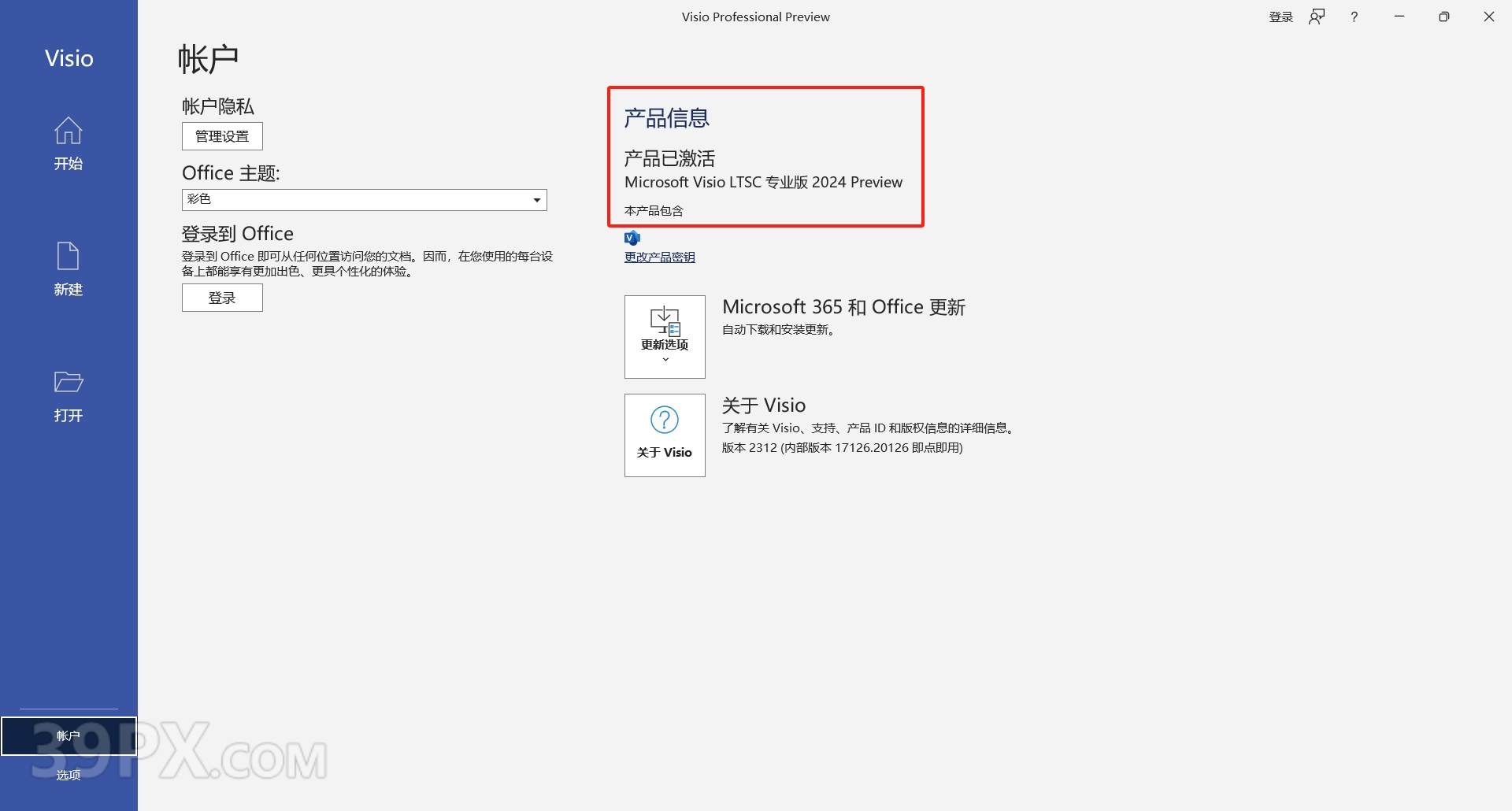Screen dimensions: 1512x811
Task: Open the feedback person icon in title bar
Action: 1317,17
